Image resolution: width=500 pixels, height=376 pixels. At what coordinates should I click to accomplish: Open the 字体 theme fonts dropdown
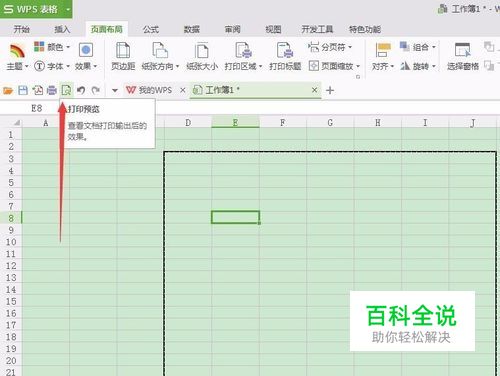click(52, 66)
